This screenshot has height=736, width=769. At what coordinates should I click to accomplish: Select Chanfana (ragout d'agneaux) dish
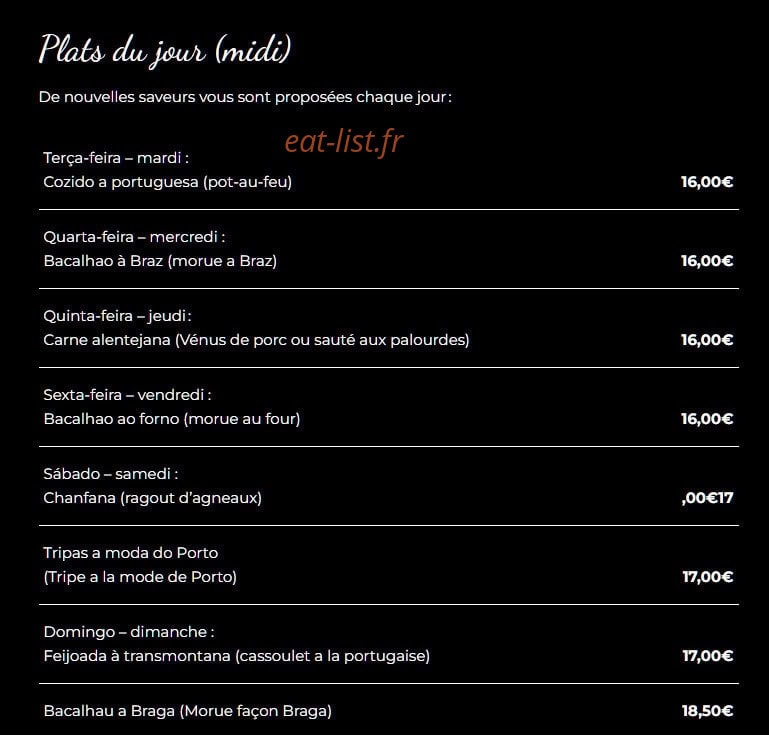[153, 498]
